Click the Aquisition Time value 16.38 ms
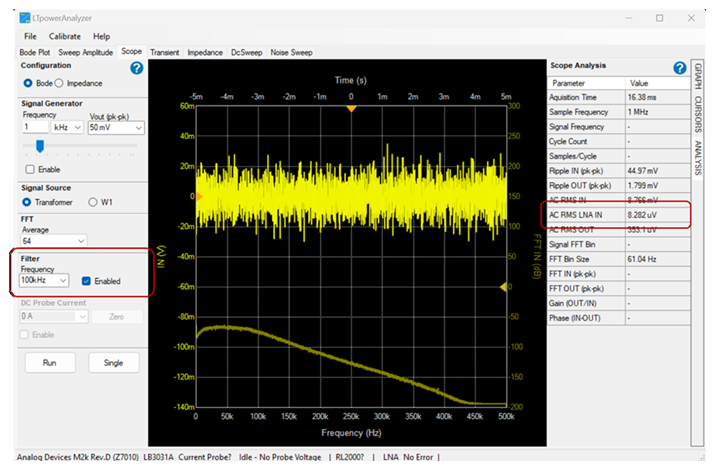The width and height of the screenshot is (715, 474). click(x=642, y=98)
